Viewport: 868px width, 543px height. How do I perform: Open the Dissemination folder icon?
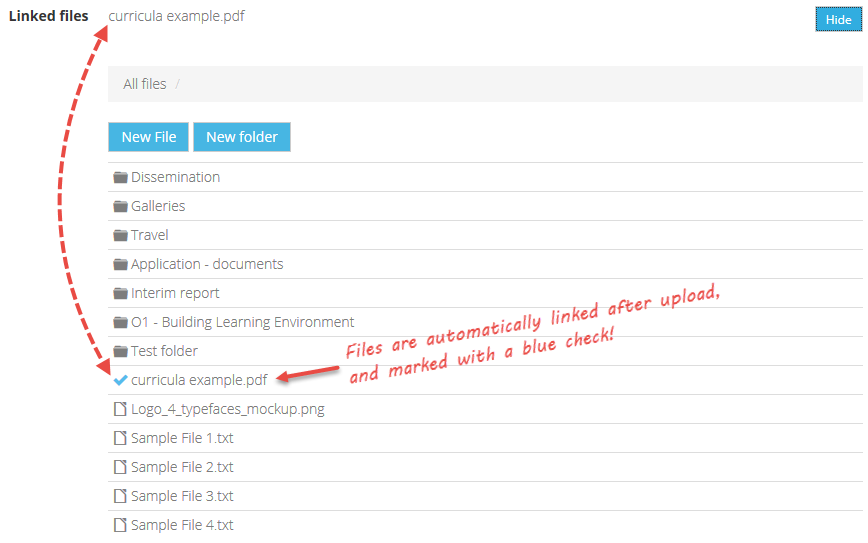click(120, 177)
